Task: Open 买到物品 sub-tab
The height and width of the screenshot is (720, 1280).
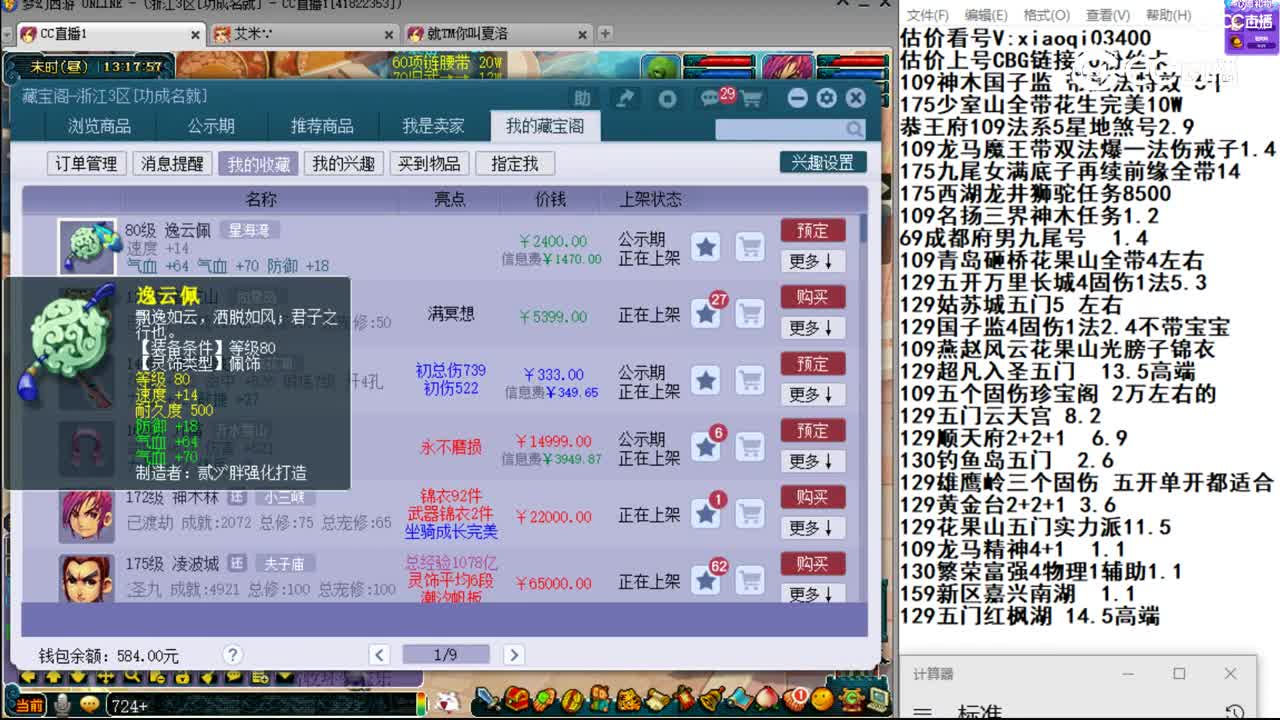Action: coord(429,163)
